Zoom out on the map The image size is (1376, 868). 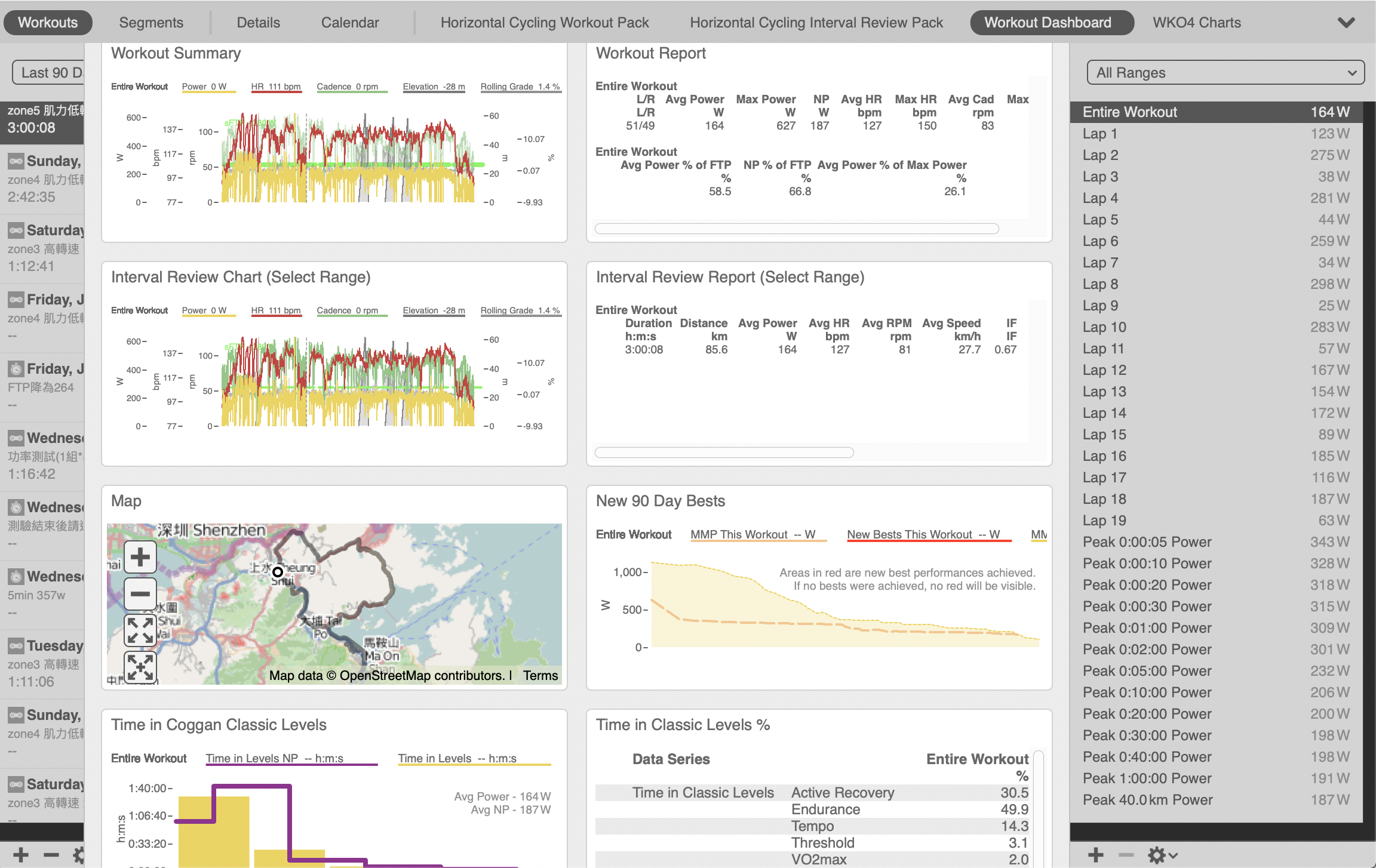click(140, 593)
